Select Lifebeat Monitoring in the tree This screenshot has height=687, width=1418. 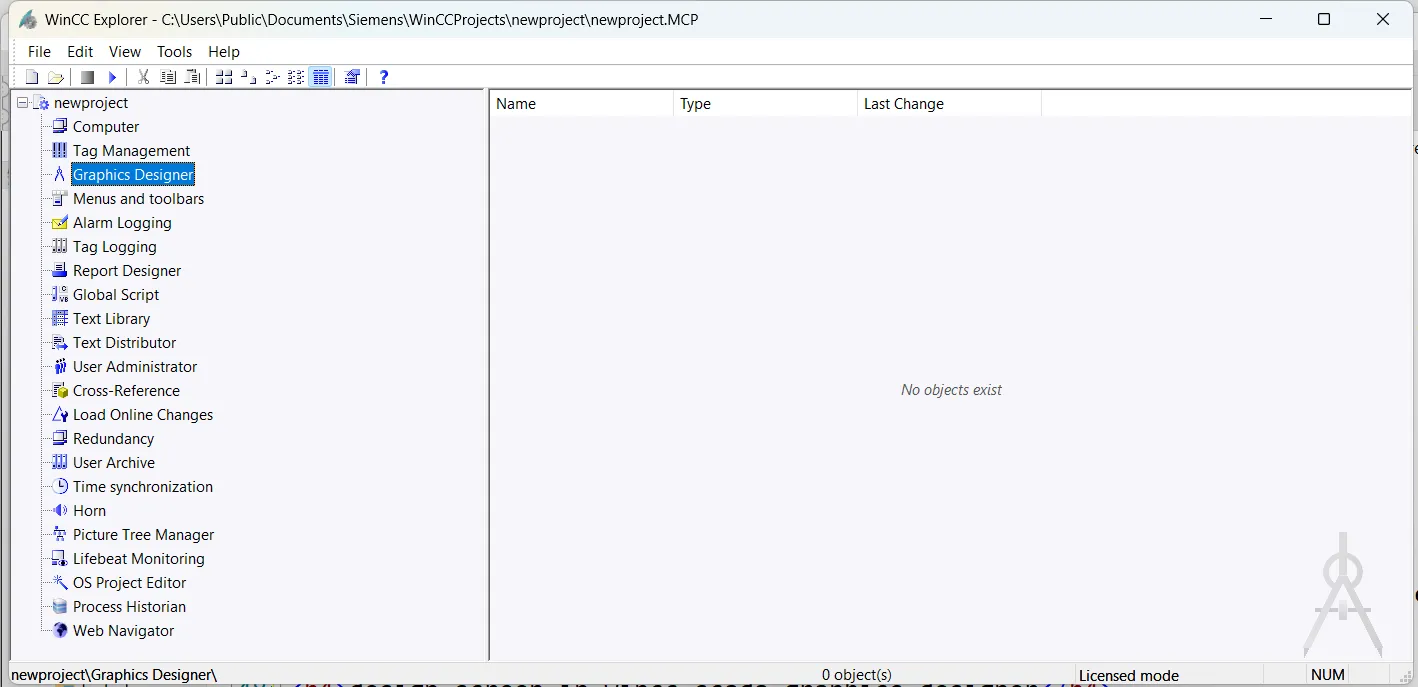point(138,558)
